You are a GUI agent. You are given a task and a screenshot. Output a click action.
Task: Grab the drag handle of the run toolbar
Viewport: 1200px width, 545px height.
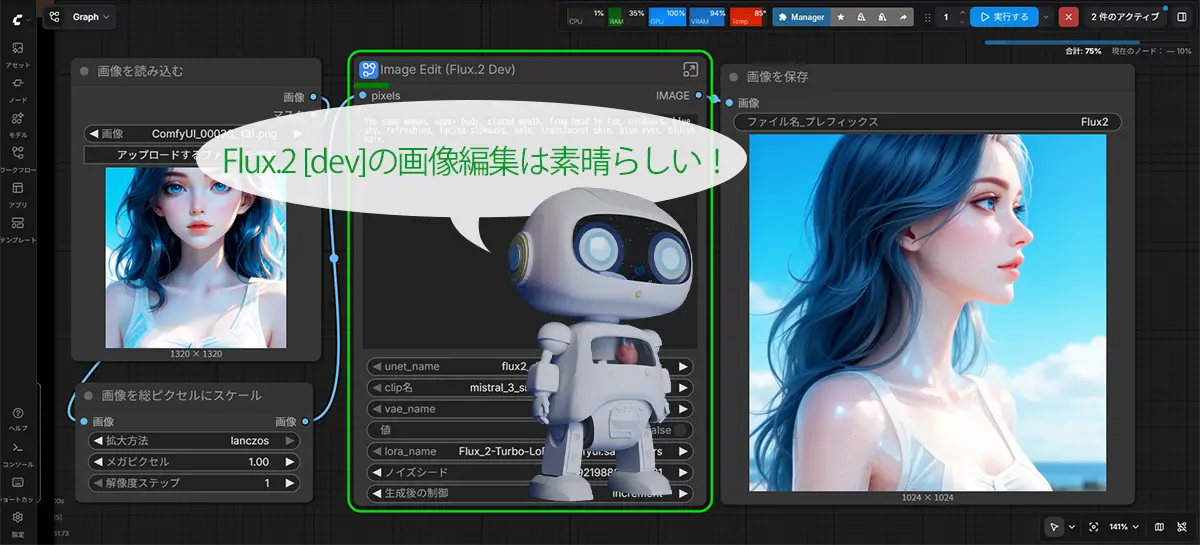tap(928, 17)
